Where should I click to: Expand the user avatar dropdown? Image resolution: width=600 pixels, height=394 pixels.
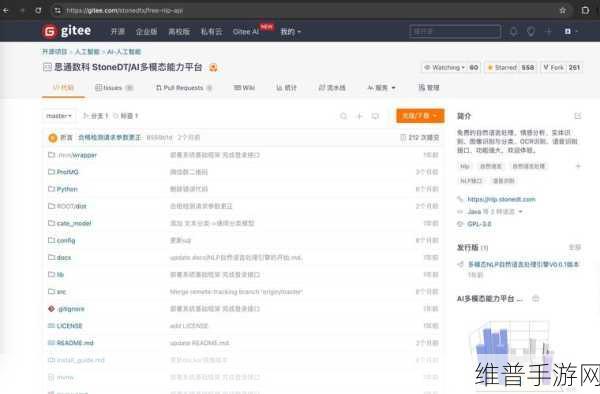(571, 32)
